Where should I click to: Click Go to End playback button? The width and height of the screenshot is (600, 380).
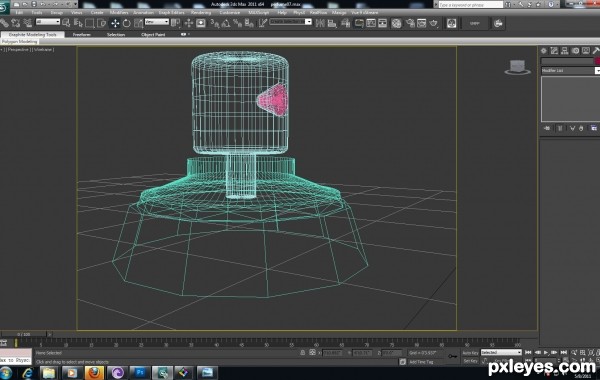[564, 352]
